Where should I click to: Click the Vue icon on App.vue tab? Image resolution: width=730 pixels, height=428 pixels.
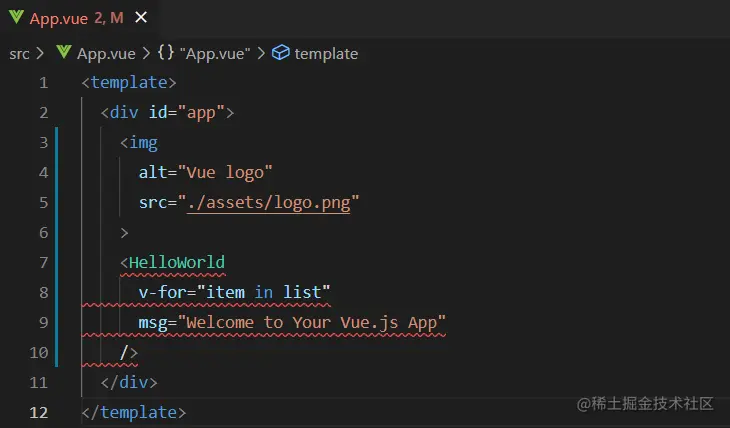(x=16, y=17)
